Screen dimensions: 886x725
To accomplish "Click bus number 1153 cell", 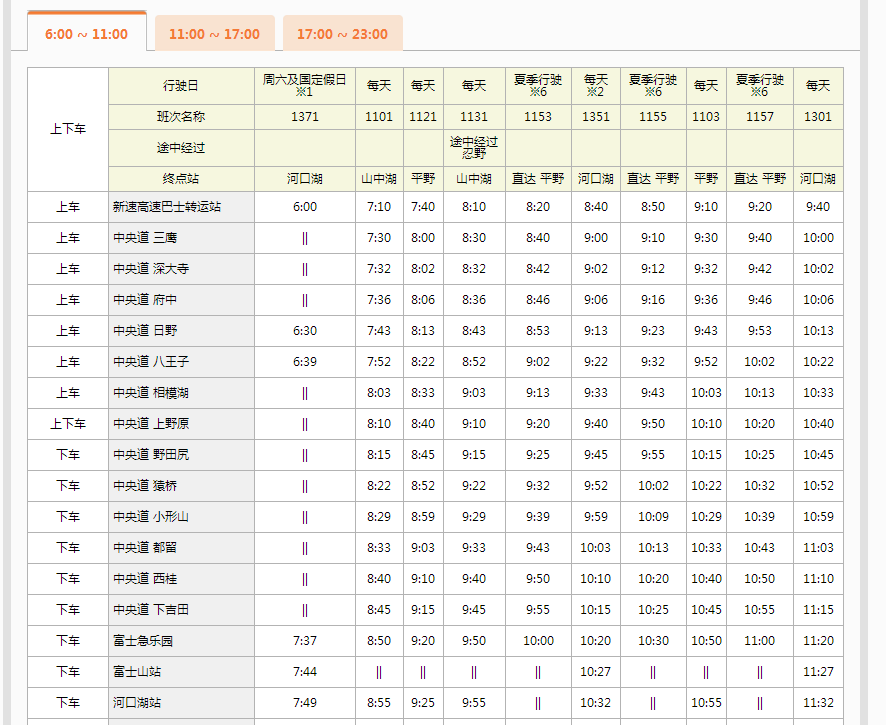I will [x=538, y=117].
